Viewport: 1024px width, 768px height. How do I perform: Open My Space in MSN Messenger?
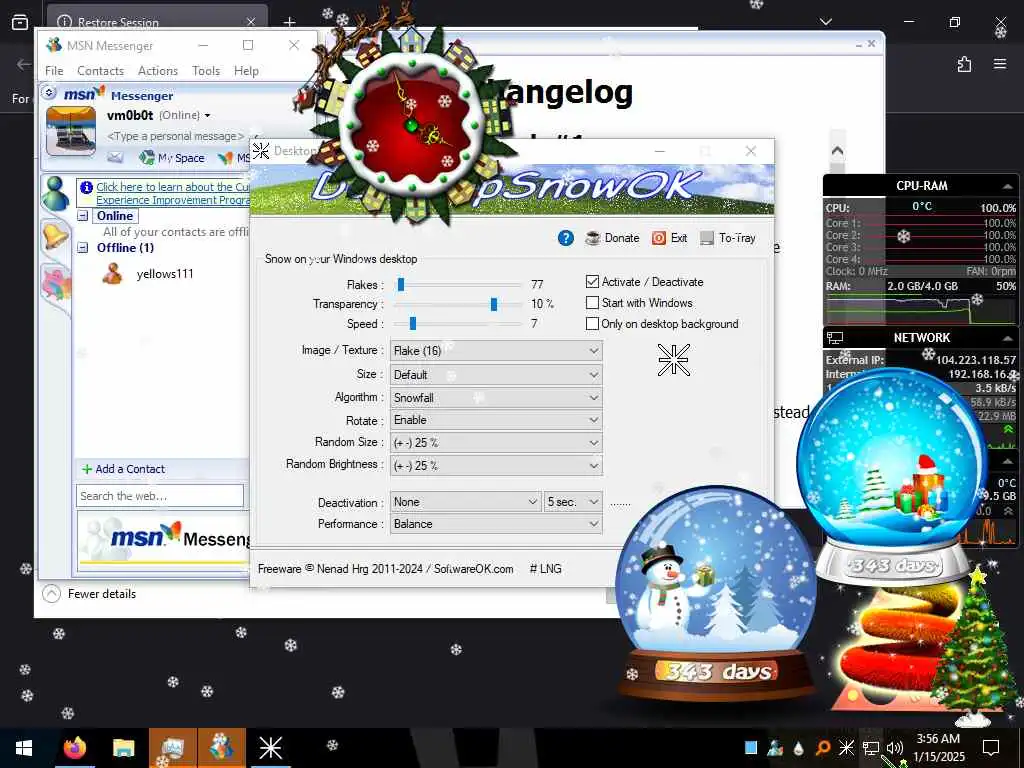[172, 157]
